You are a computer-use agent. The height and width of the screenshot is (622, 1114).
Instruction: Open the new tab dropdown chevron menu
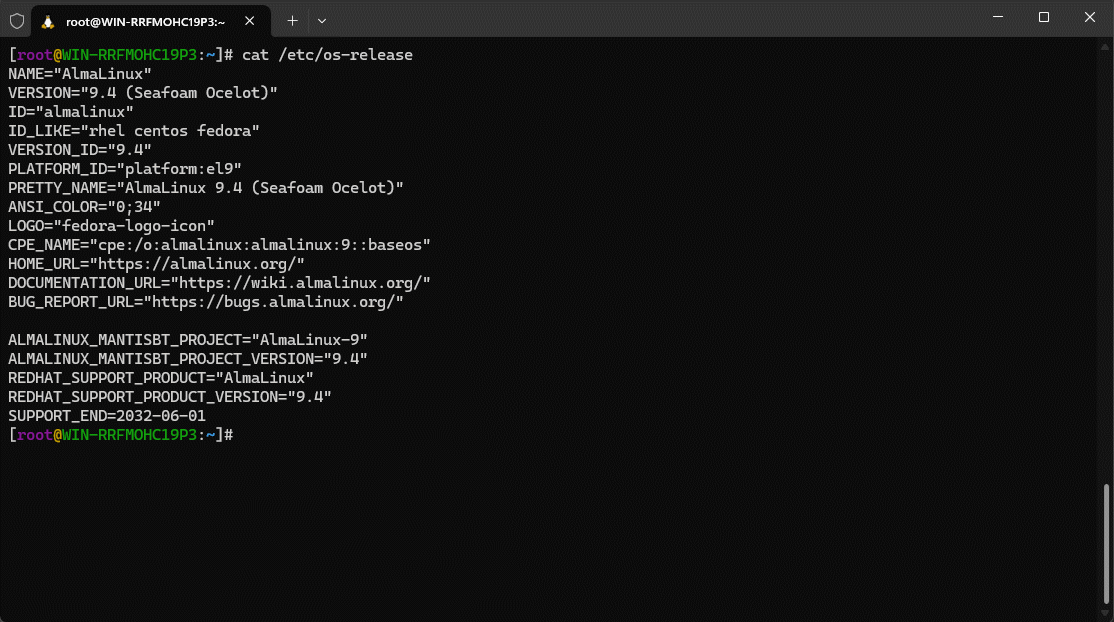pos(321,20)
